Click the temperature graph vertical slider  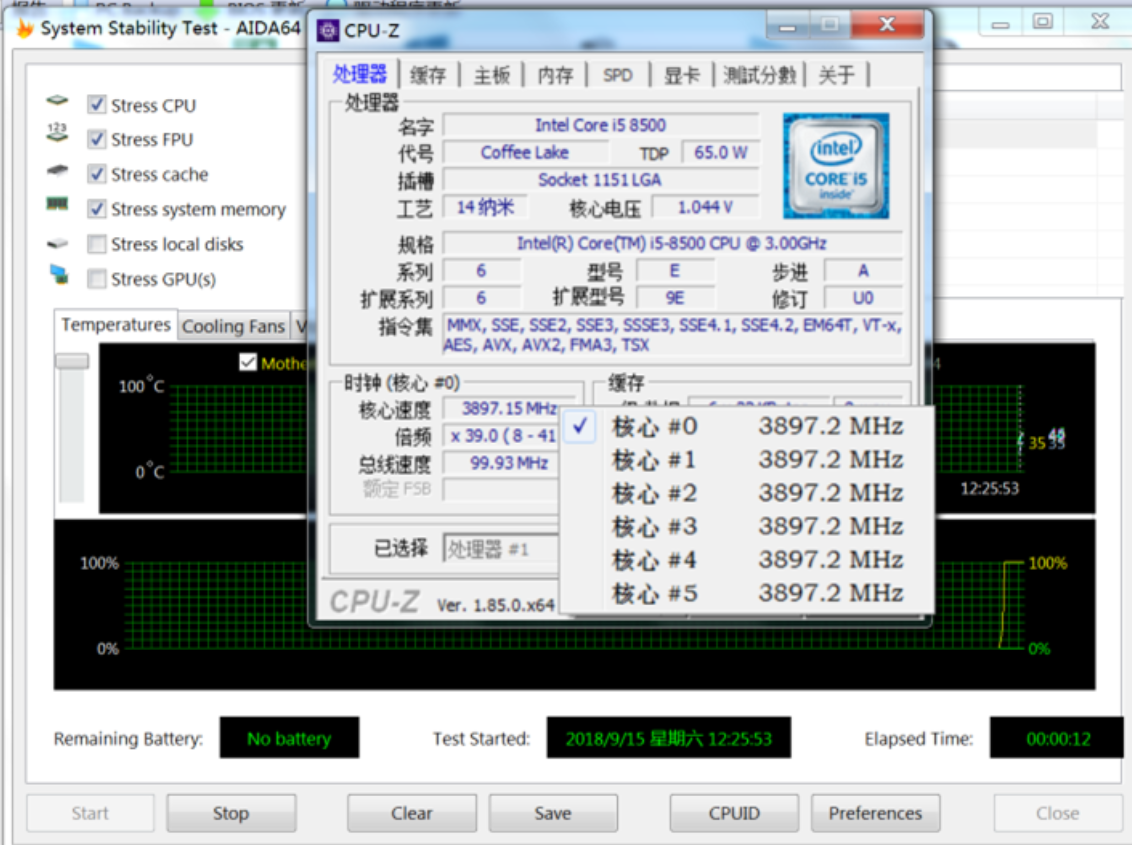[72, 362]
